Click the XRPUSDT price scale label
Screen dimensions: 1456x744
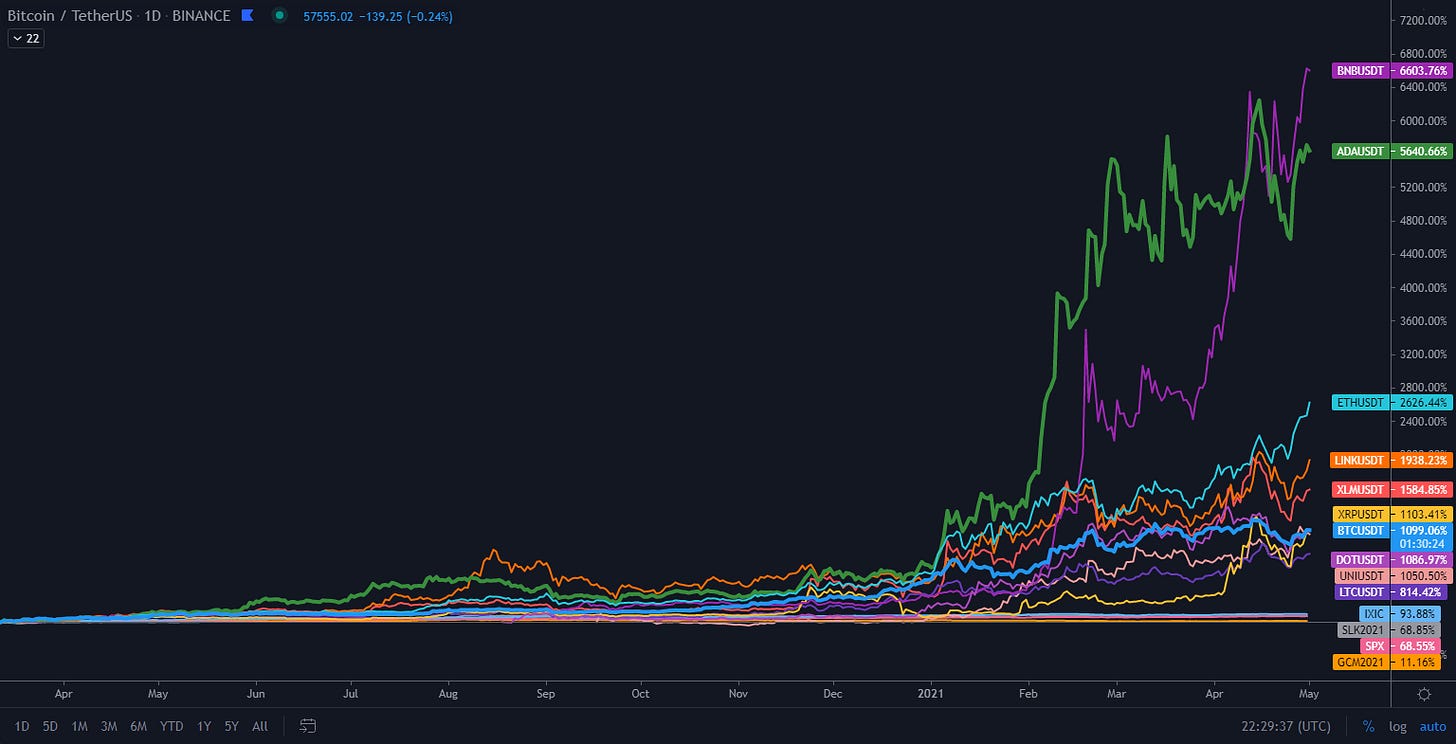[1391, 514]
